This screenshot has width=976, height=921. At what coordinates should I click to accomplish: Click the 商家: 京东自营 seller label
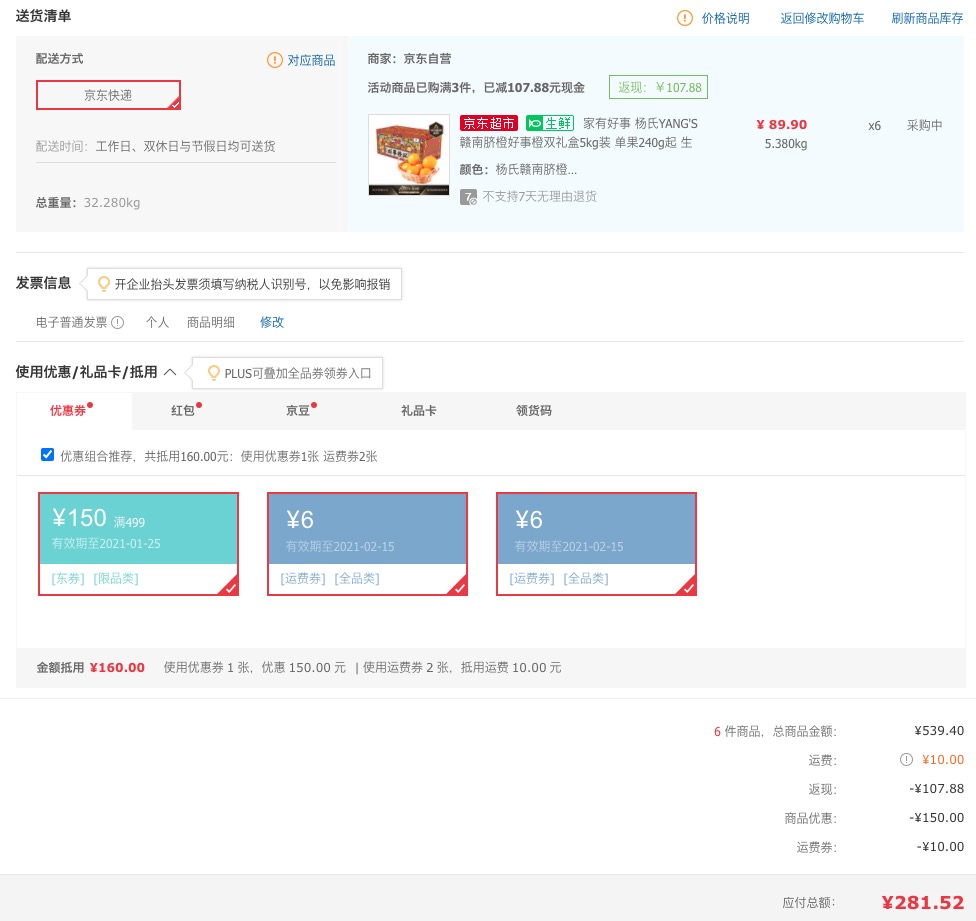tap(409, 58)
